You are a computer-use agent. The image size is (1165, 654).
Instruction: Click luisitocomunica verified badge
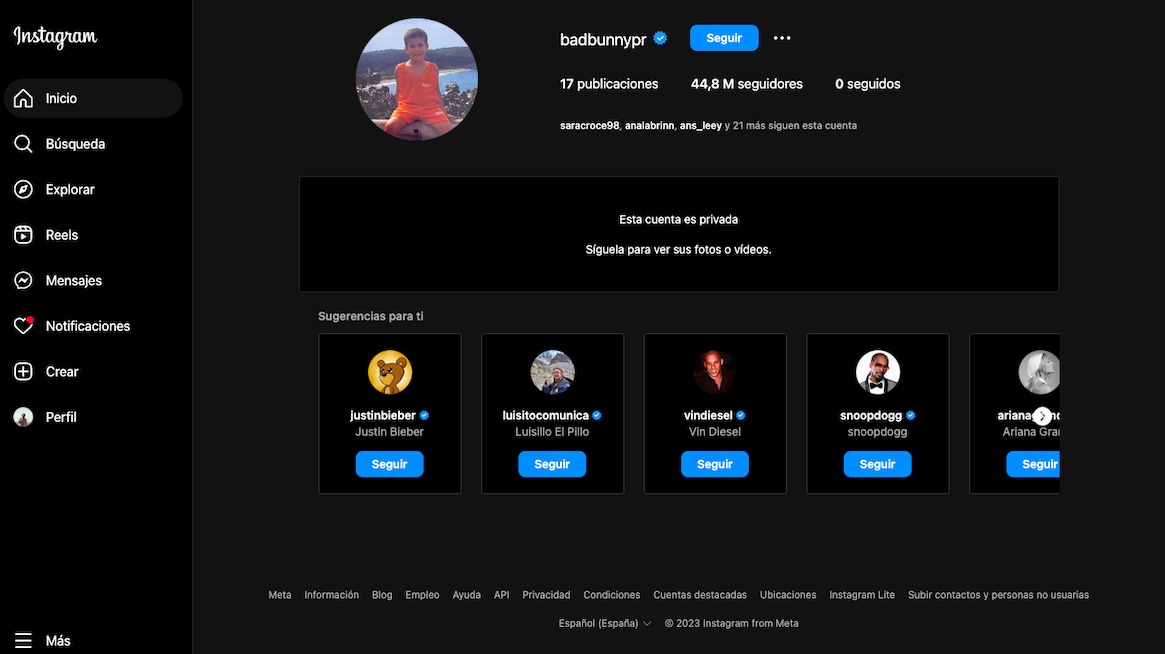point(597,415)
